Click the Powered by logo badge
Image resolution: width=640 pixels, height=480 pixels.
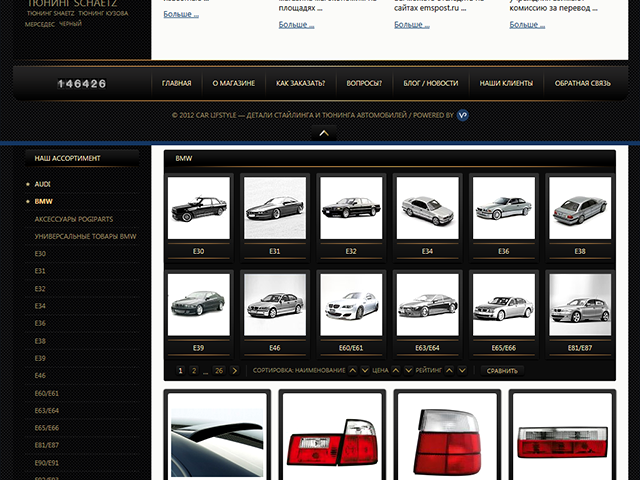click(462, 115)
